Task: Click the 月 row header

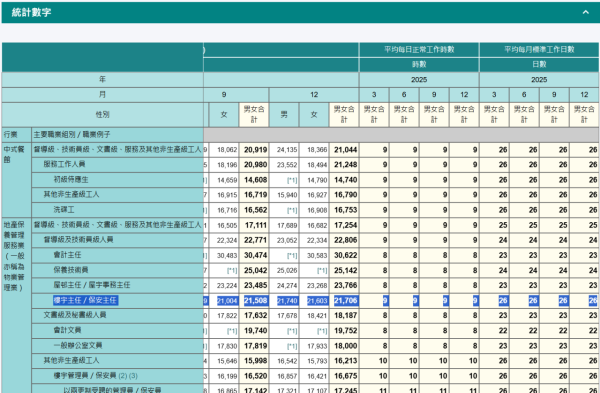Action: [102, 95]
